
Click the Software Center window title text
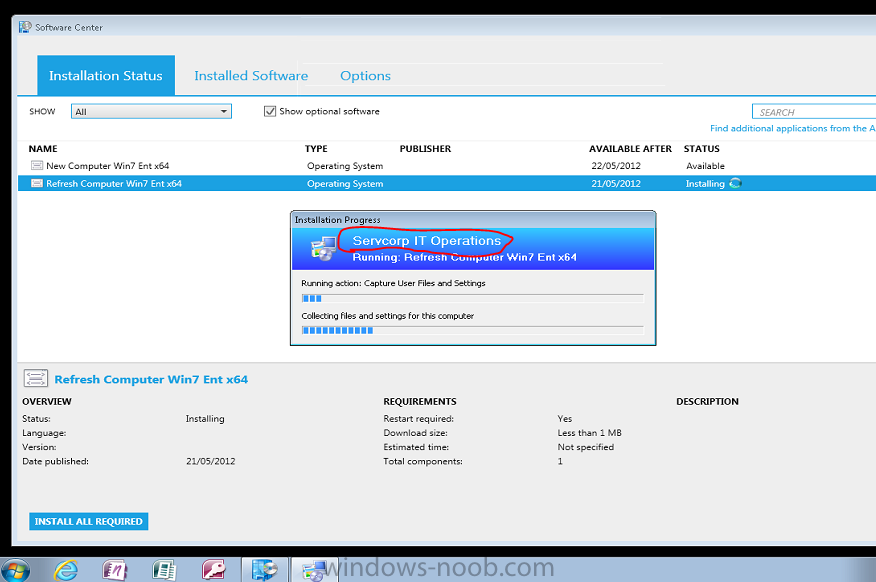[x=69, y=27]
